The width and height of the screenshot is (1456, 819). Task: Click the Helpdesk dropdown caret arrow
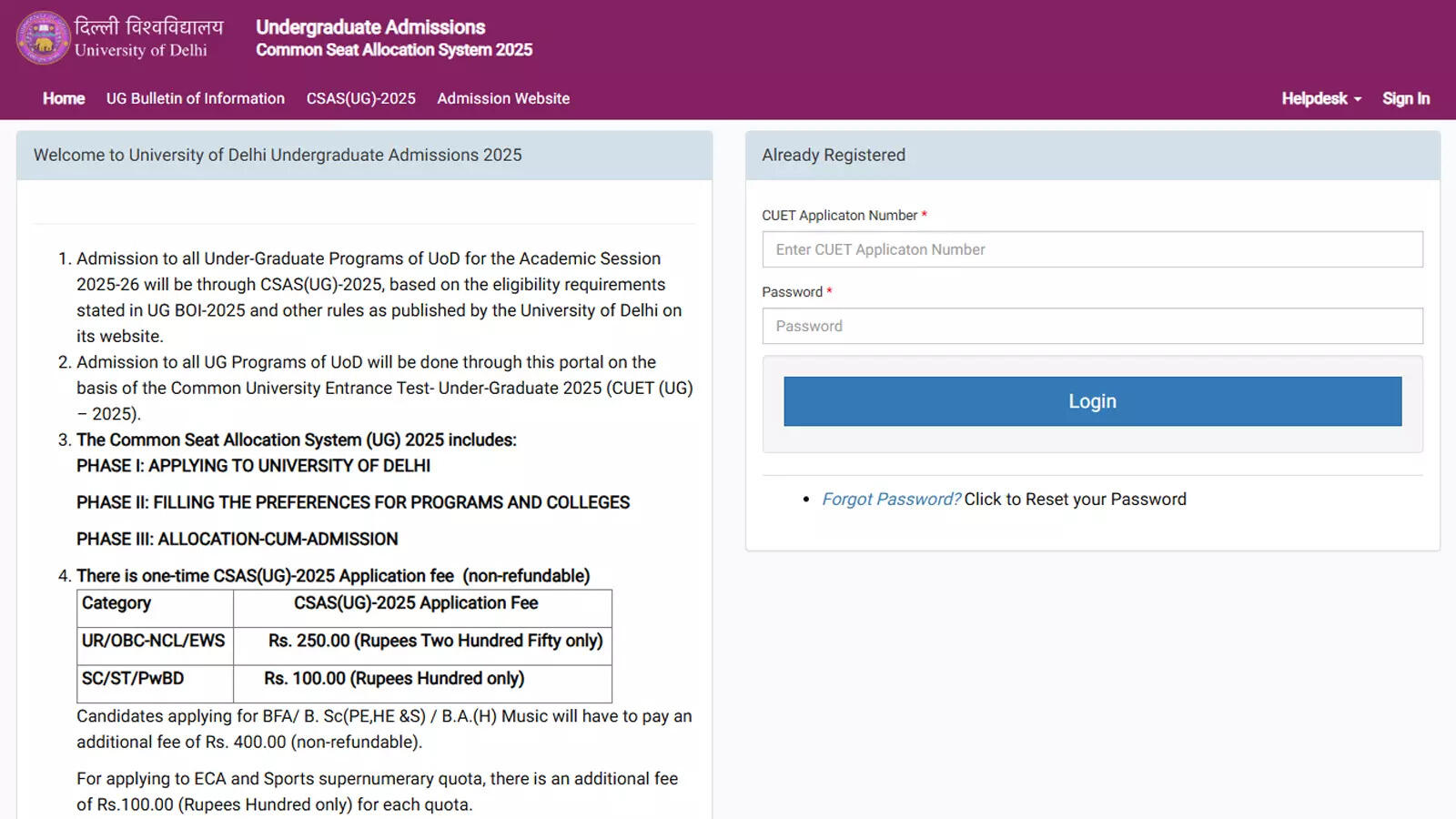tap(1358, 99)
